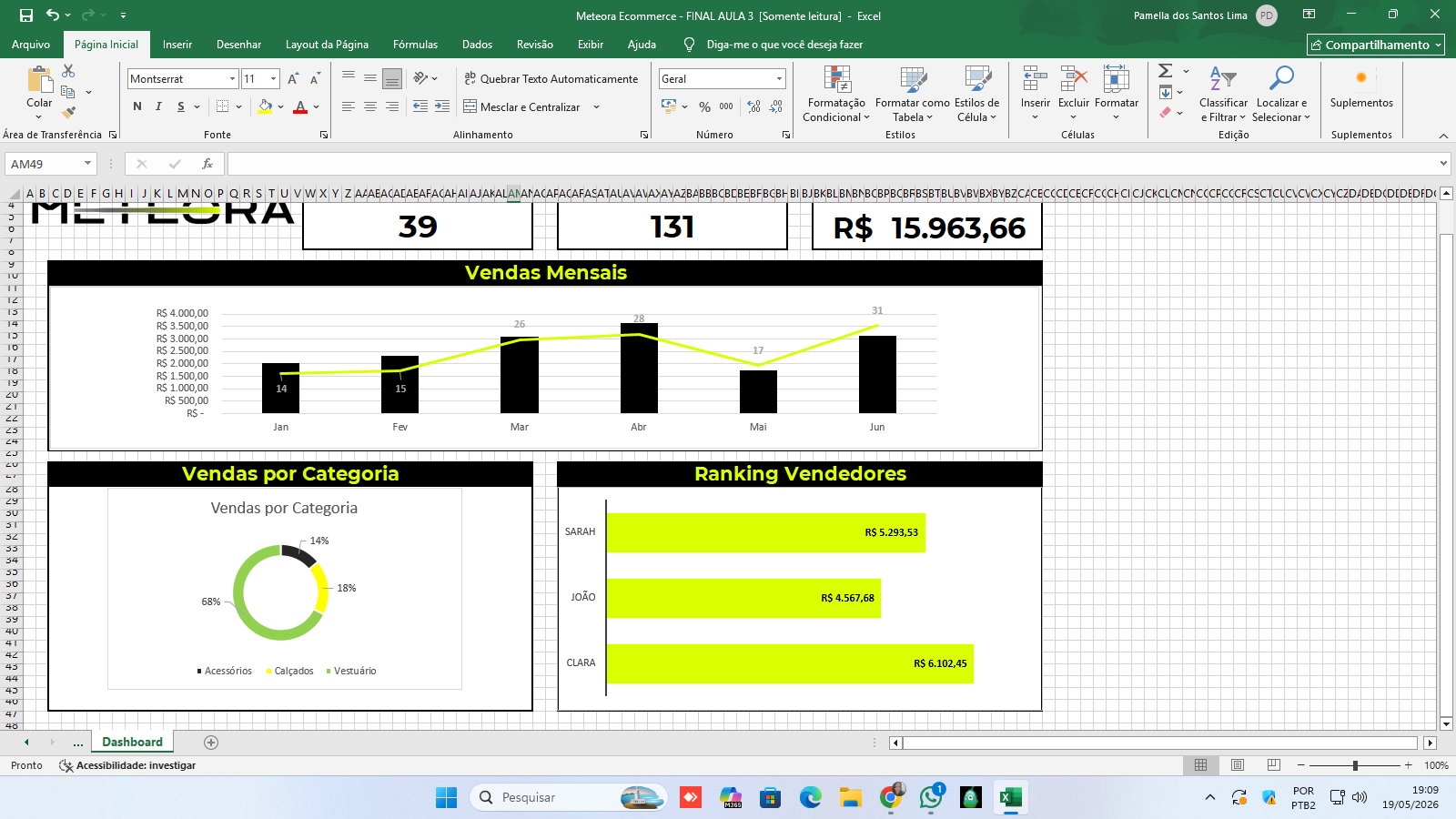Open Localizar e Selecionar menu
The height and width of the screenshot is (819, 1456).
point(1281,94)
